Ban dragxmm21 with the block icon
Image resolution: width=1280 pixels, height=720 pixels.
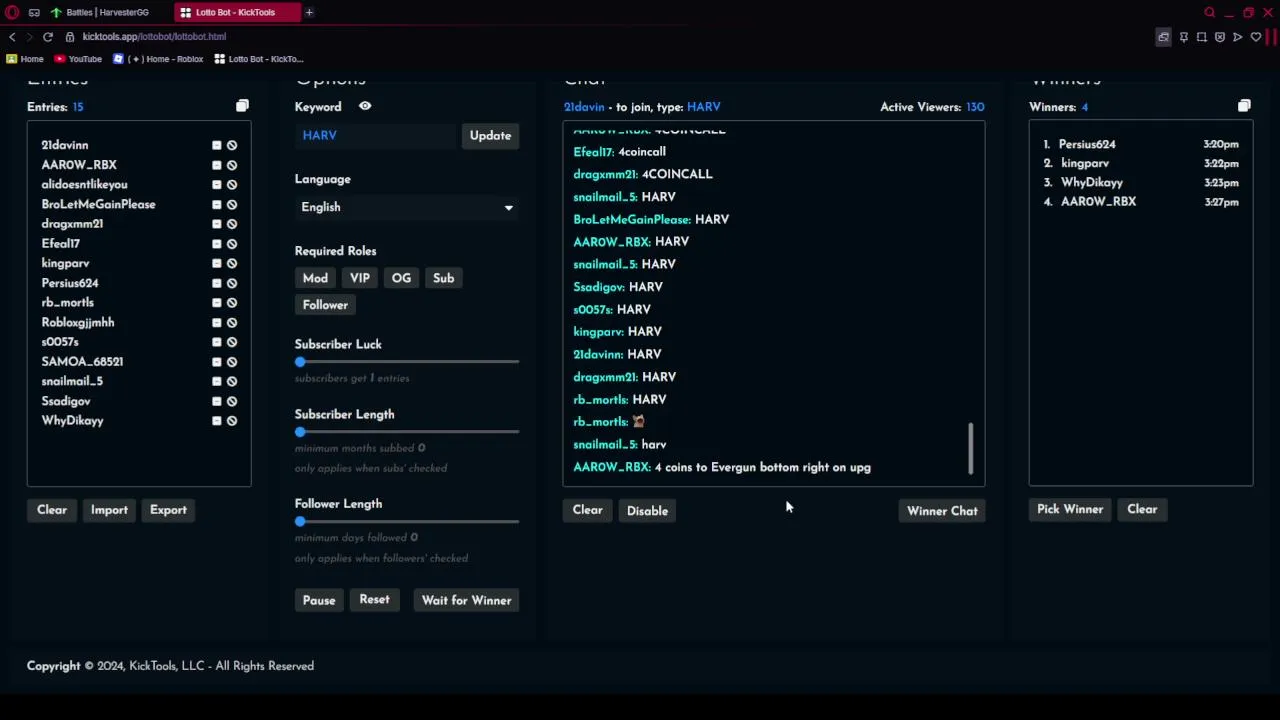pyautogui.click(x=232, y=224)
